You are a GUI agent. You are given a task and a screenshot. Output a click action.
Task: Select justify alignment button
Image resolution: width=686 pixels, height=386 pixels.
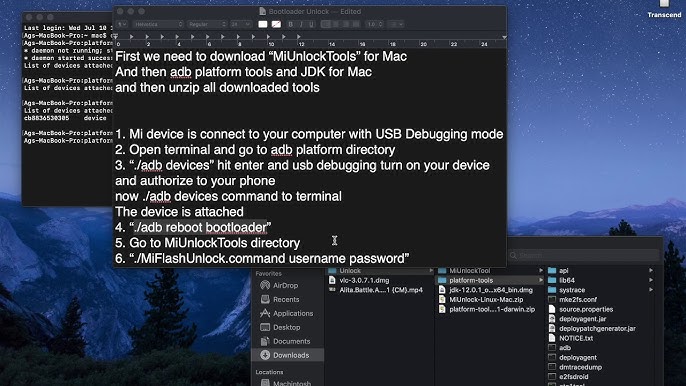pos(356,24)
